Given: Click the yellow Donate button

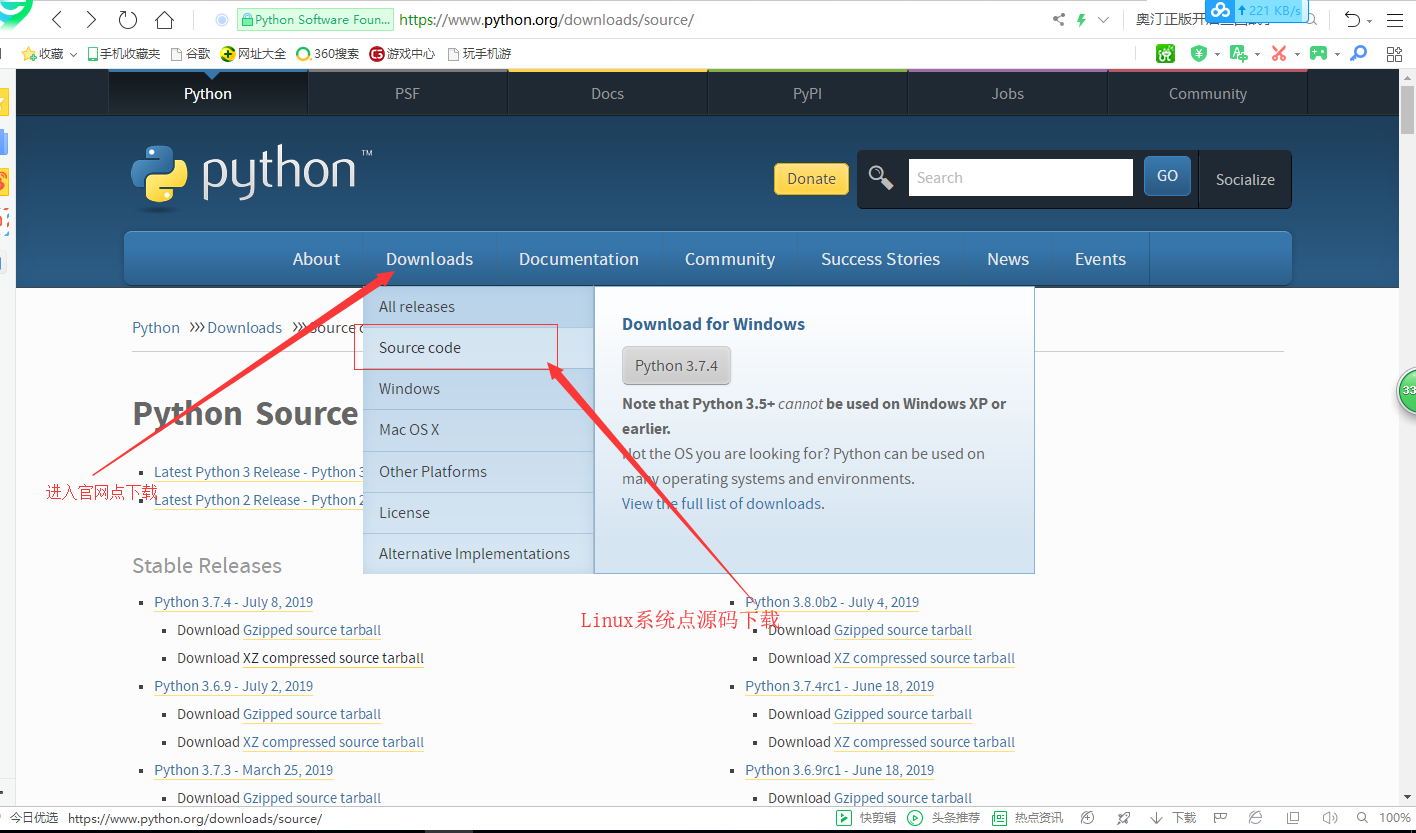Looking at the screenshot, I should pos(811,179).
